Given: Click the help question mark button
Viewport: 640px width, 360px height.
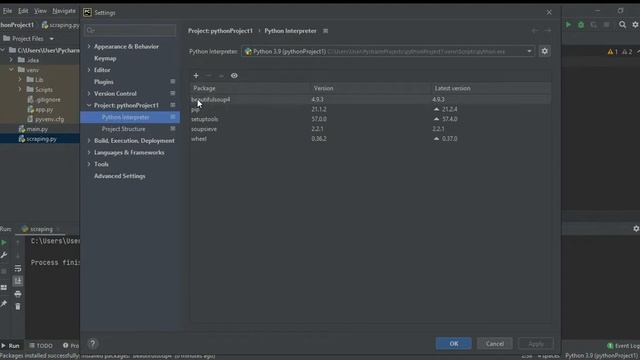Looking at the screenshot, I should [x=93, y=344].
